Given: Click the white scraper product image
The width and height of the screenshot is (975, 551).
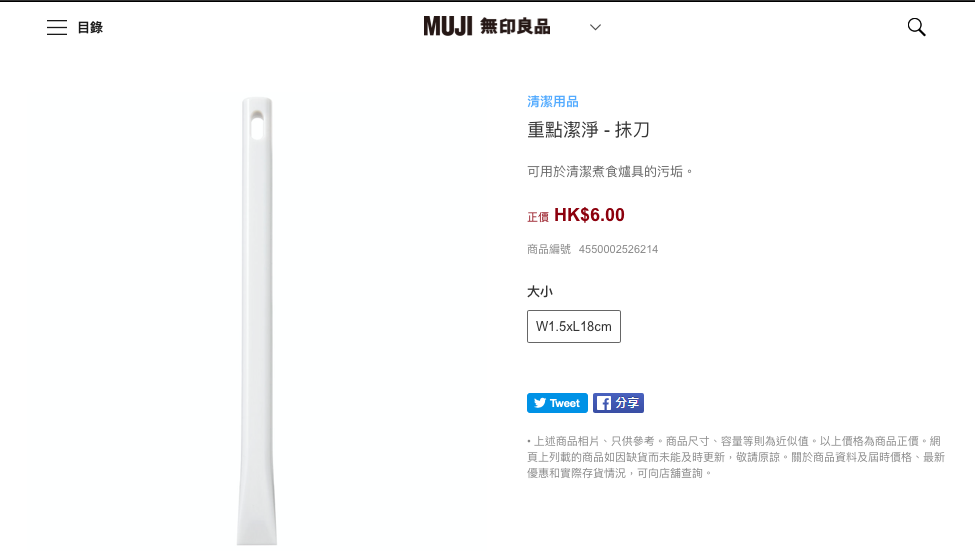Looking at the screenshot, I should [257, 321].
